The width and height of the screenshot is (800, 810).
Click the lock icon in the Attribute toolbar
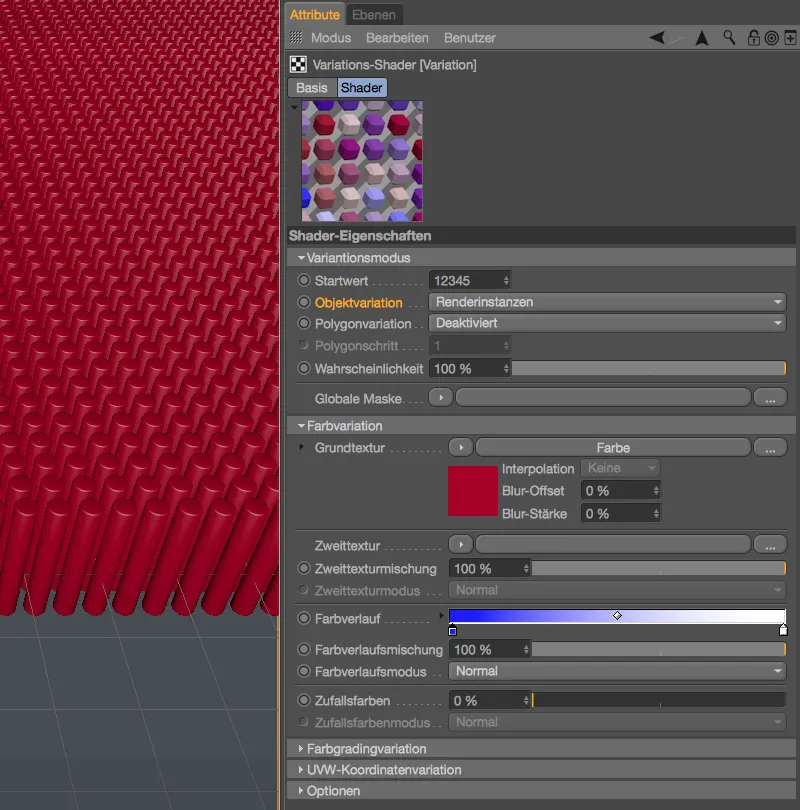[x=754, y=37]
